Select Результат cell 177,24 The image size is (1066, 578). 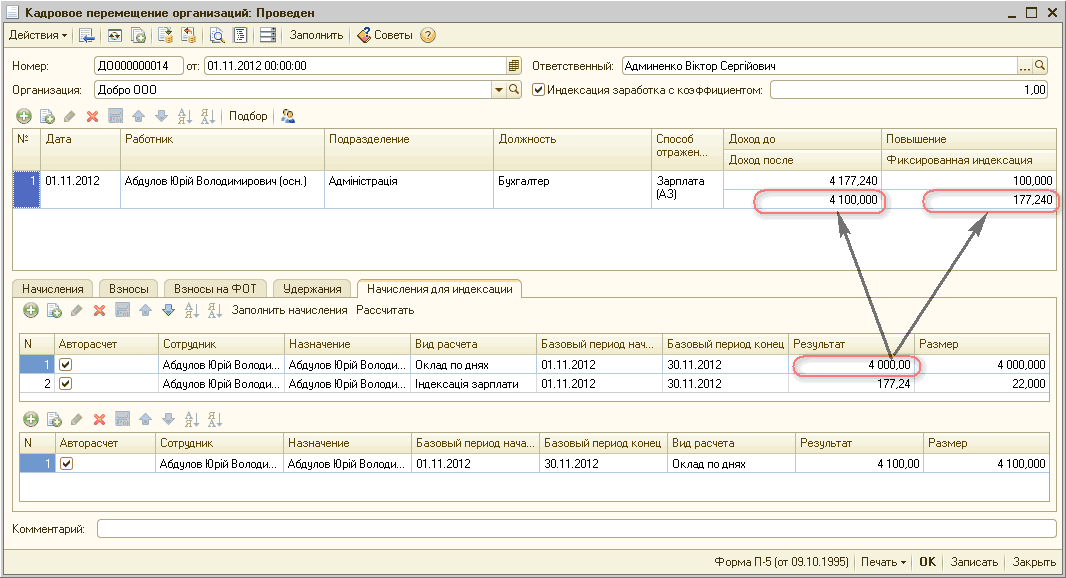coord(851,384)
